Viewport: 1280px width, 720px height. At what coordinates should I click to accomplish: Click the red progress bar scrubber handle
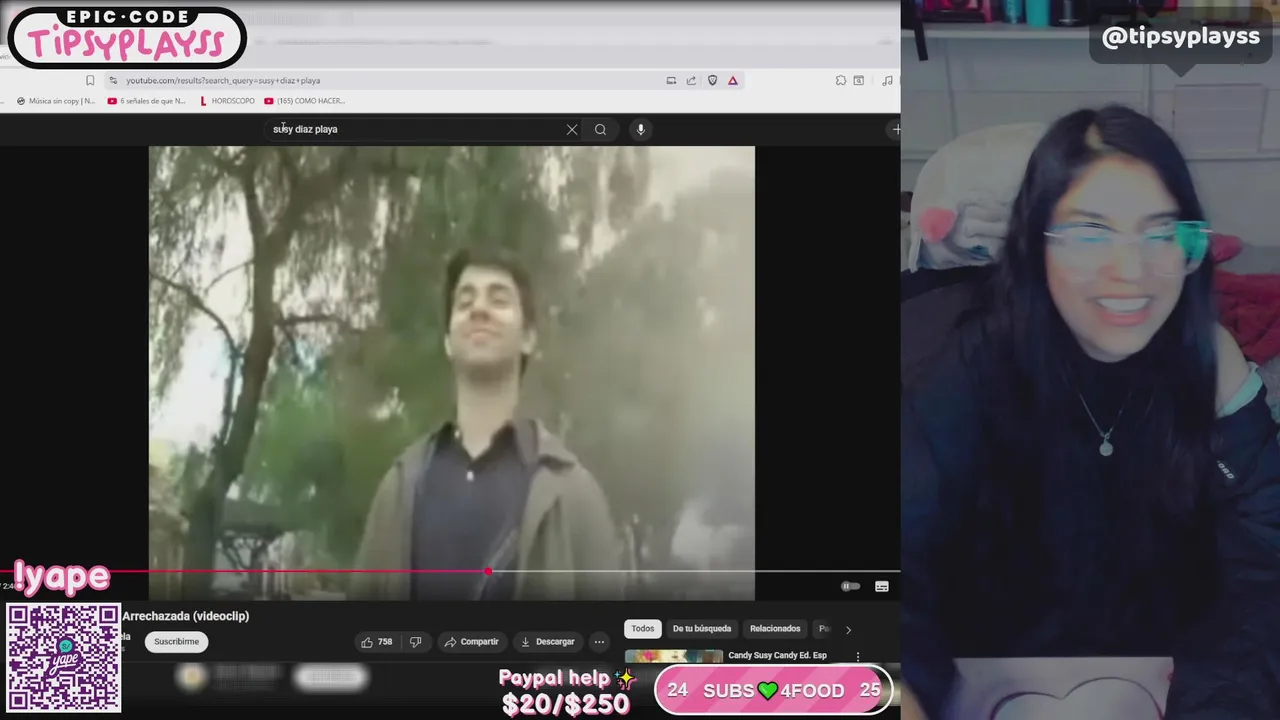(487, 571)
